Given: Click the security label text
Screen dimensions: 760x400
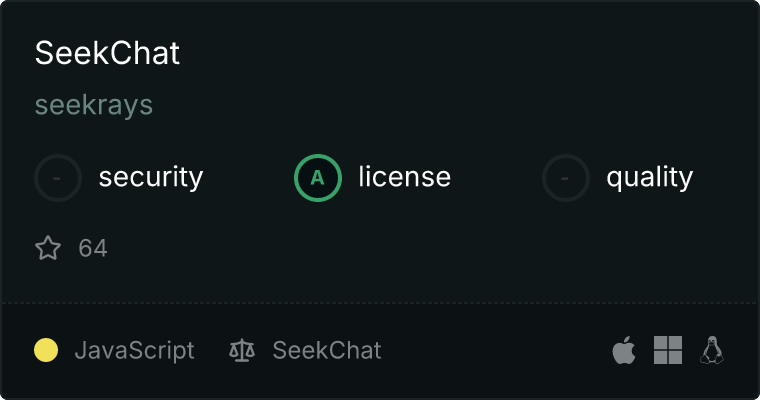Looking at the screenshot, I should pyautogui.click(x=150, y=178).
